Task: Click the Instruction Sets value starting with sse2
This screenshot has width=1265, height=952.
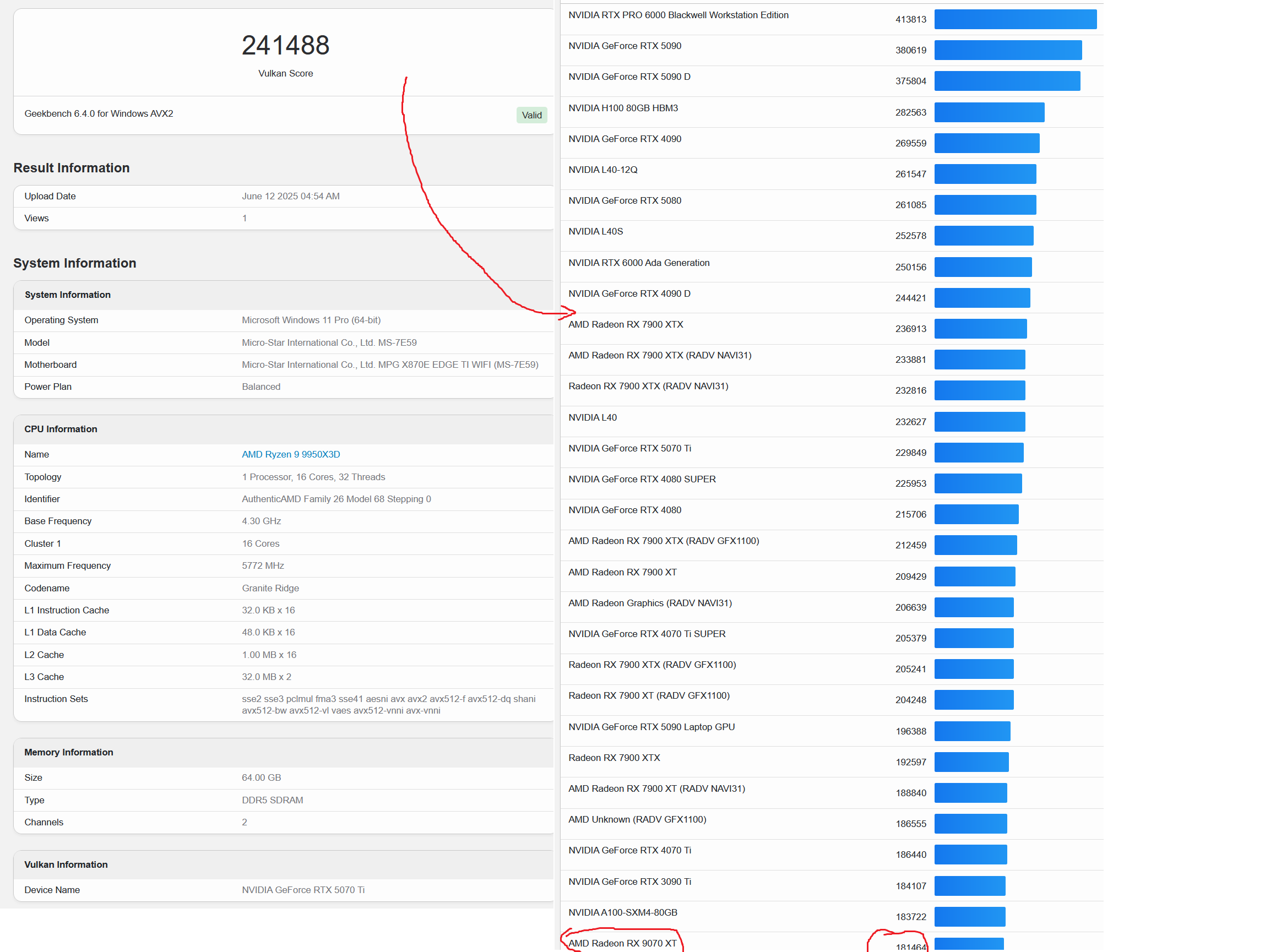Action: [x=388, y=705]
